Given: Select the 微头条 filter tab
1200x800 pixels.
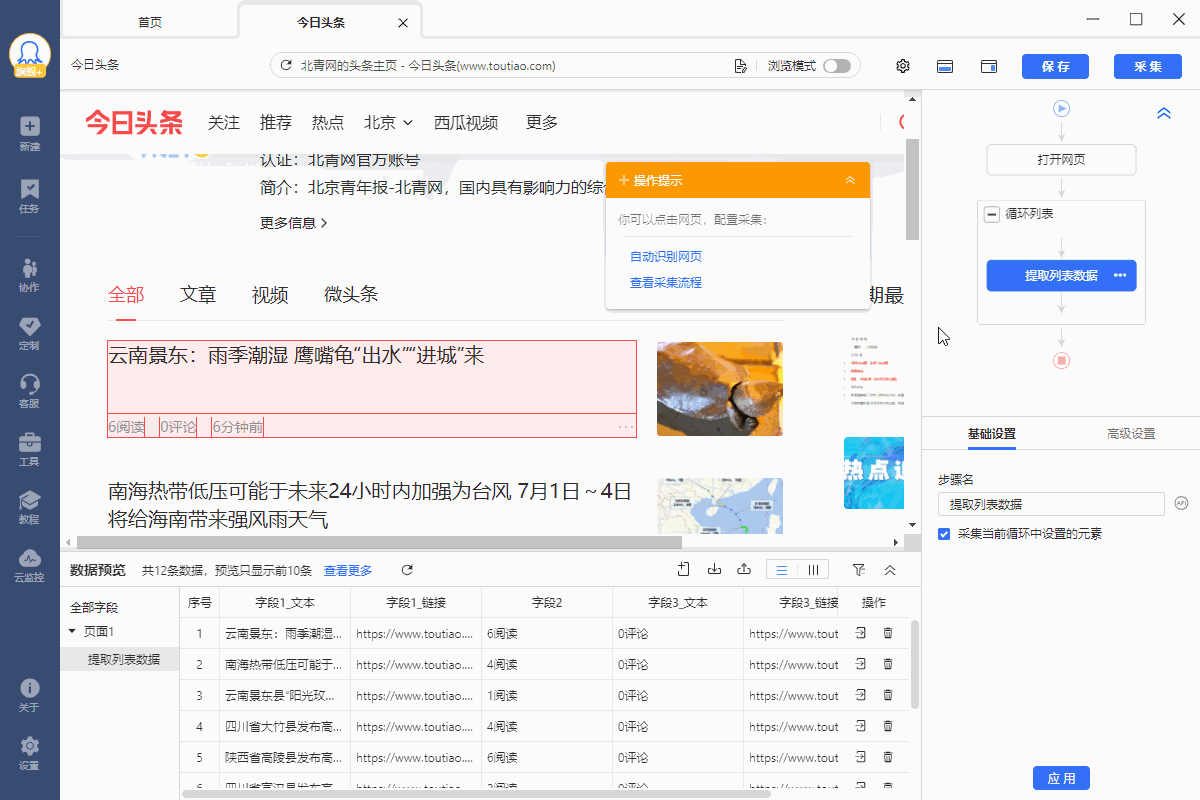Looking at the screenshot, I should tap(351, 294).
